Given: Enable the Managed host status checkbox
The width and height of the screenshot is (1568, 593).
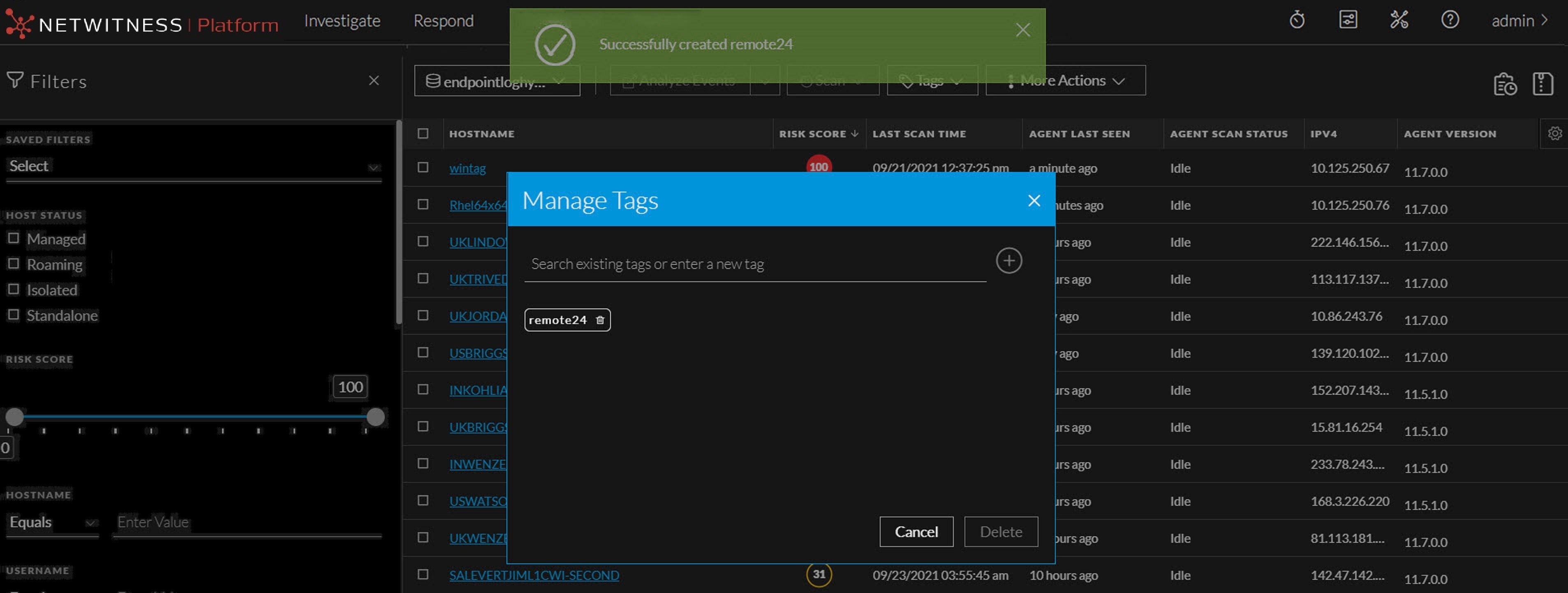Looking at the screenshot, I should coord(14,238).
